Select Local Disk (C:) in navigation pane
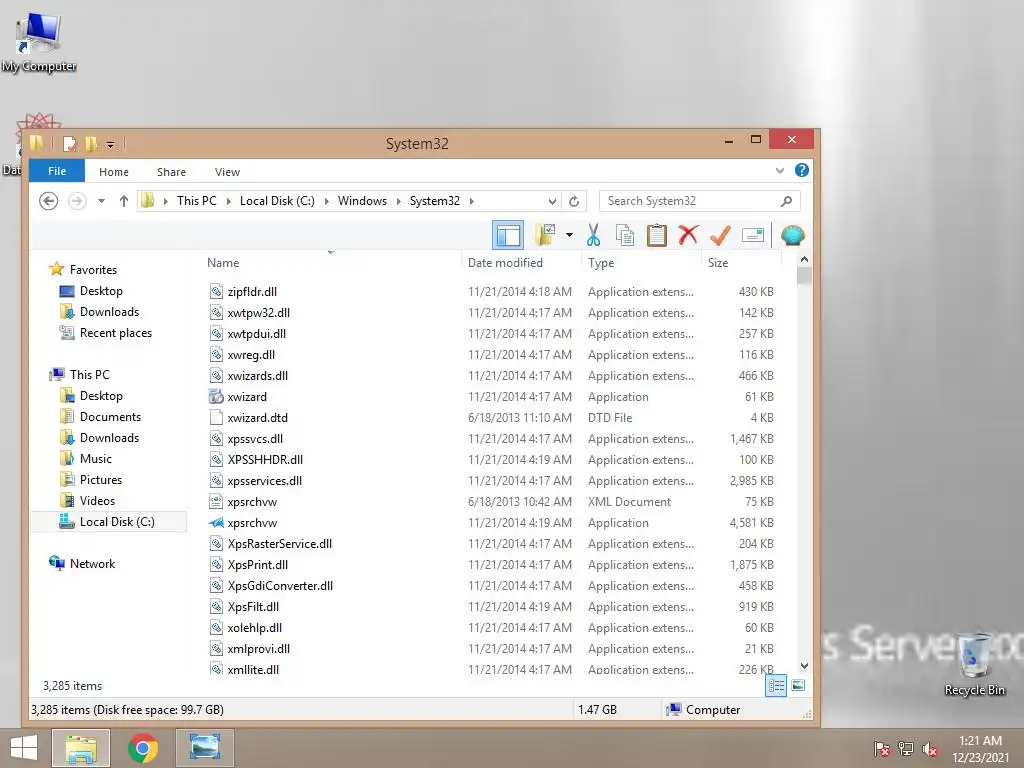Screen dimensions: 1024x768 (117, 522)
